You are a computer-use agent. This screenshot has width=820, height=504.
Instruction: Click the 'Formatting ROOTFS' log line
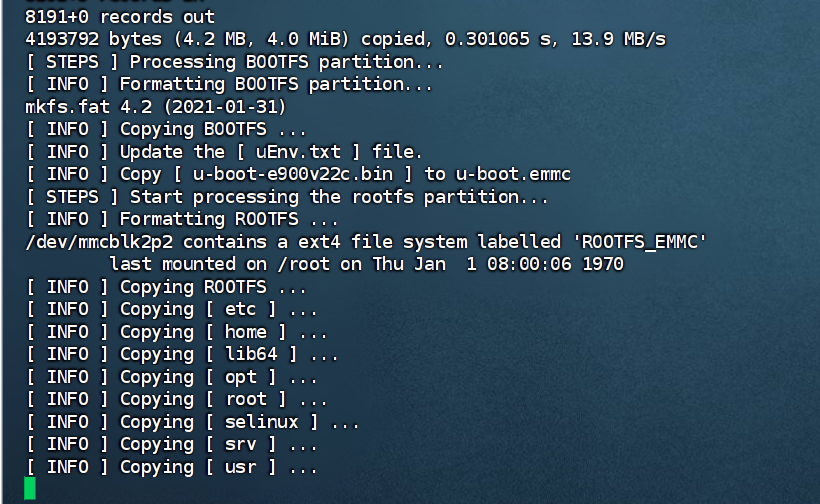182,219
